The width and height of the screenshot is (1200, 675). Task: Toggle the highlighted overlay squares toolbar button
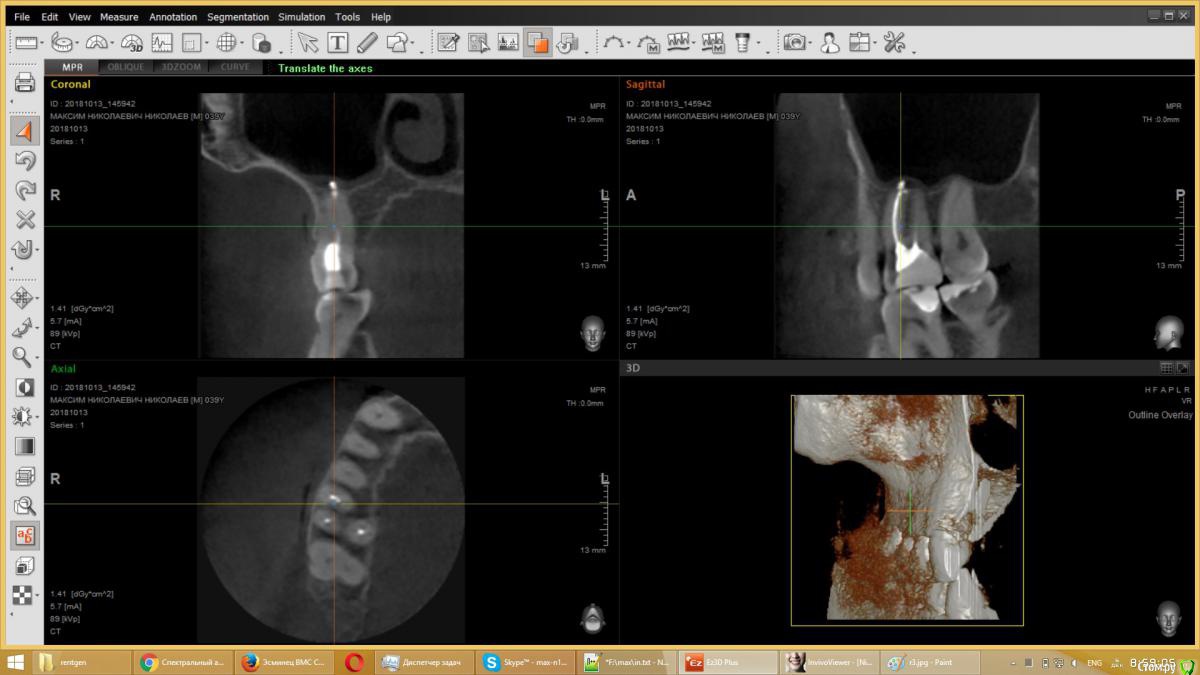coord(538,43)
